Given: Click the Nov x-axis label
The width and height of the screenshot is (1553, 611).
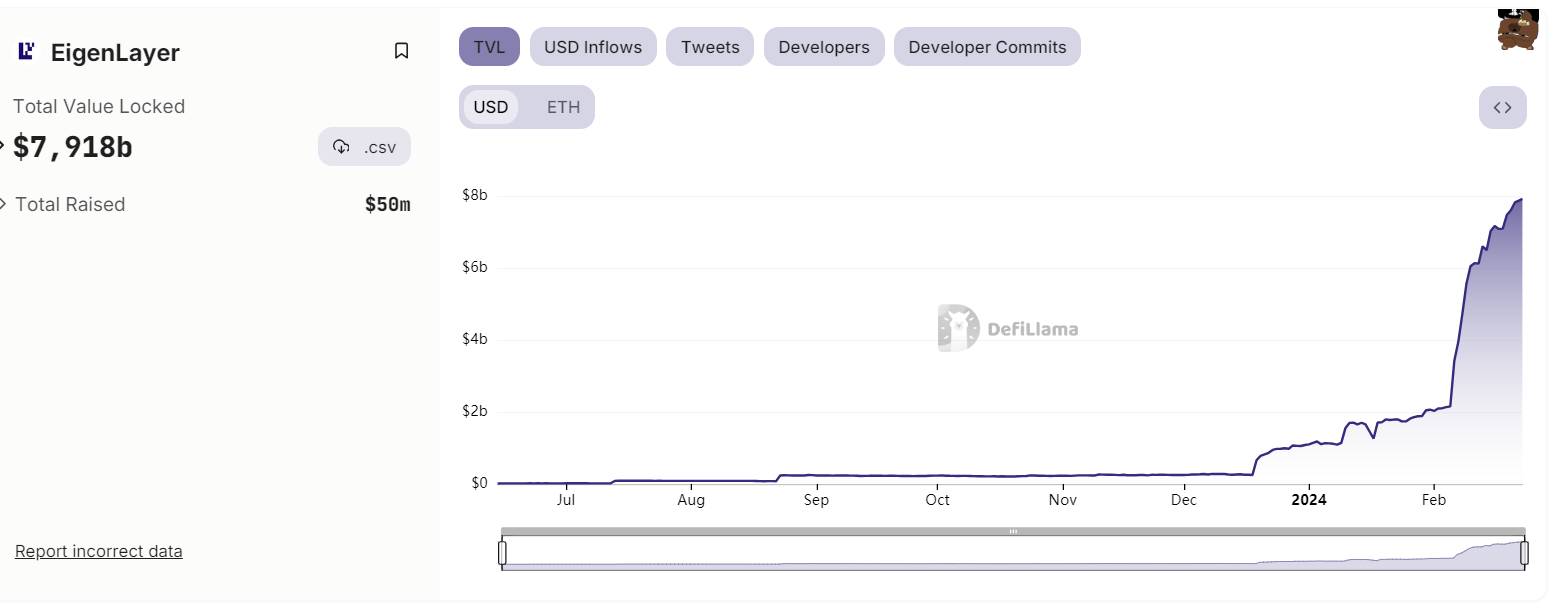Looking at the screenshot, I should click(x=1063, y=500).
